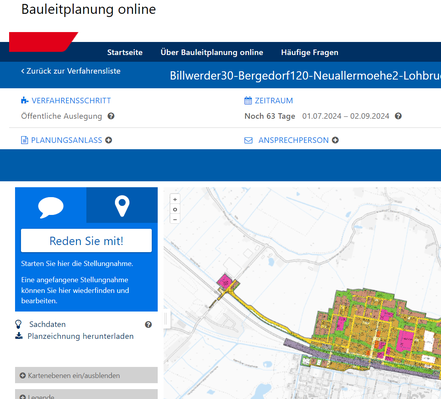
Task: Reset map zoom with circle button
Action: 175,209
